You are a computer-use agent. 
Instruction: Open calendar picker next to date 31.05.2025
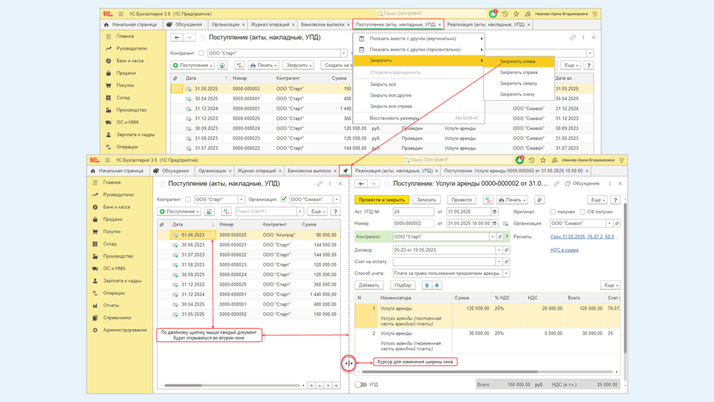[x=495, y=212]
